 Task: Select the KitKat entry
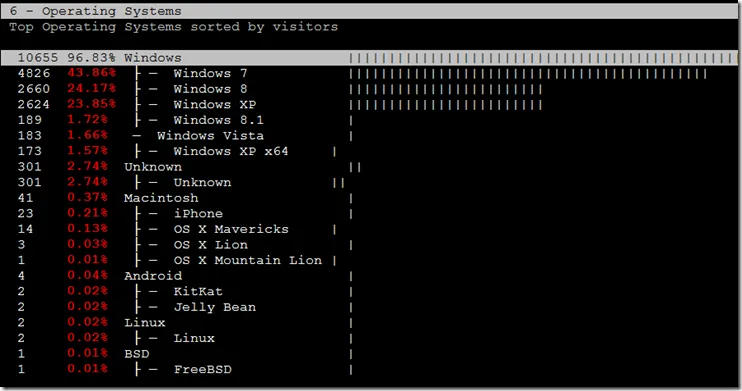(198, 292)
